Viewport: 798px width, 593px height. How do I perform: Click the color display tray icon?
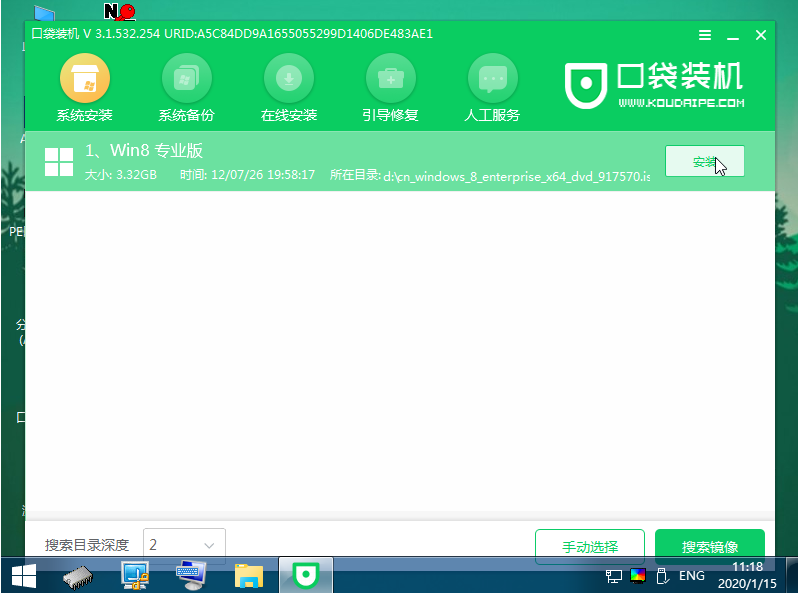click(x=638, y=576)
